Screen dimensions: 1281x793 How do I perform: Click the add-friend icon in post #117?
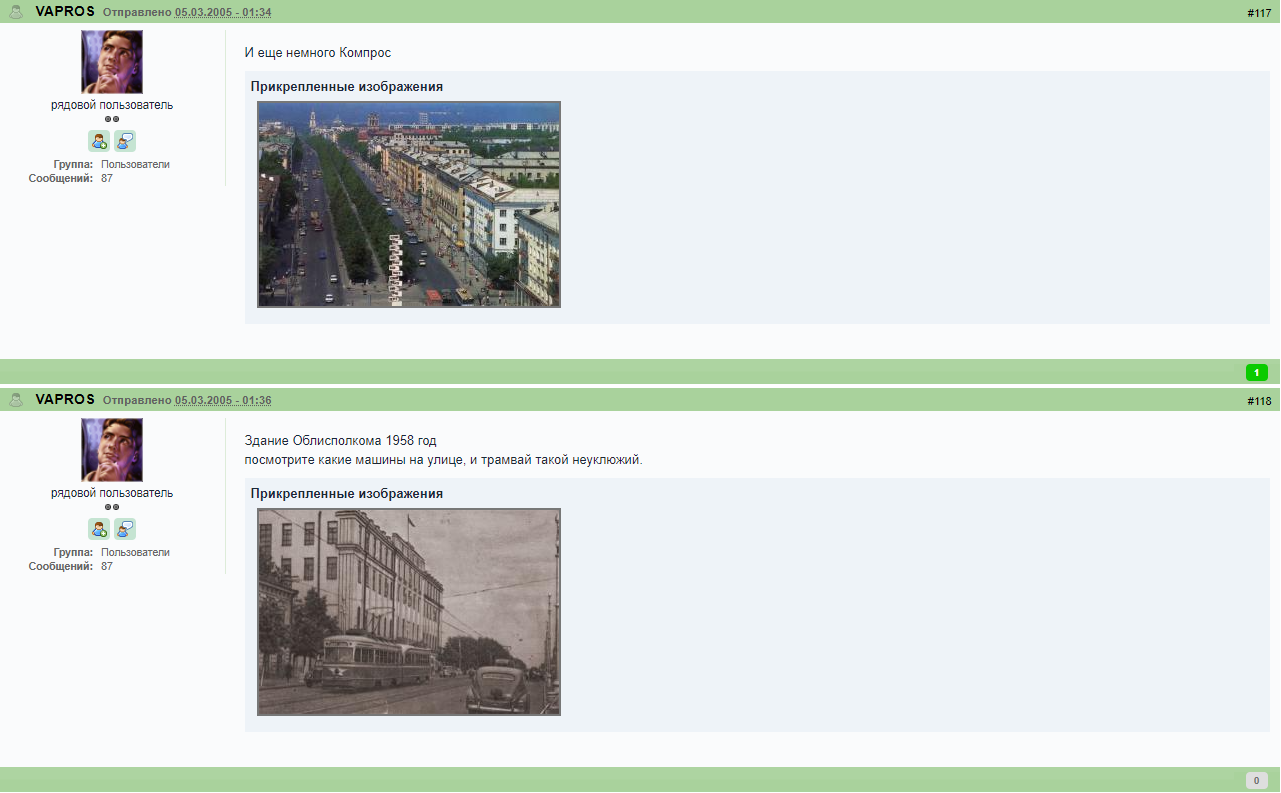(99, 141)
